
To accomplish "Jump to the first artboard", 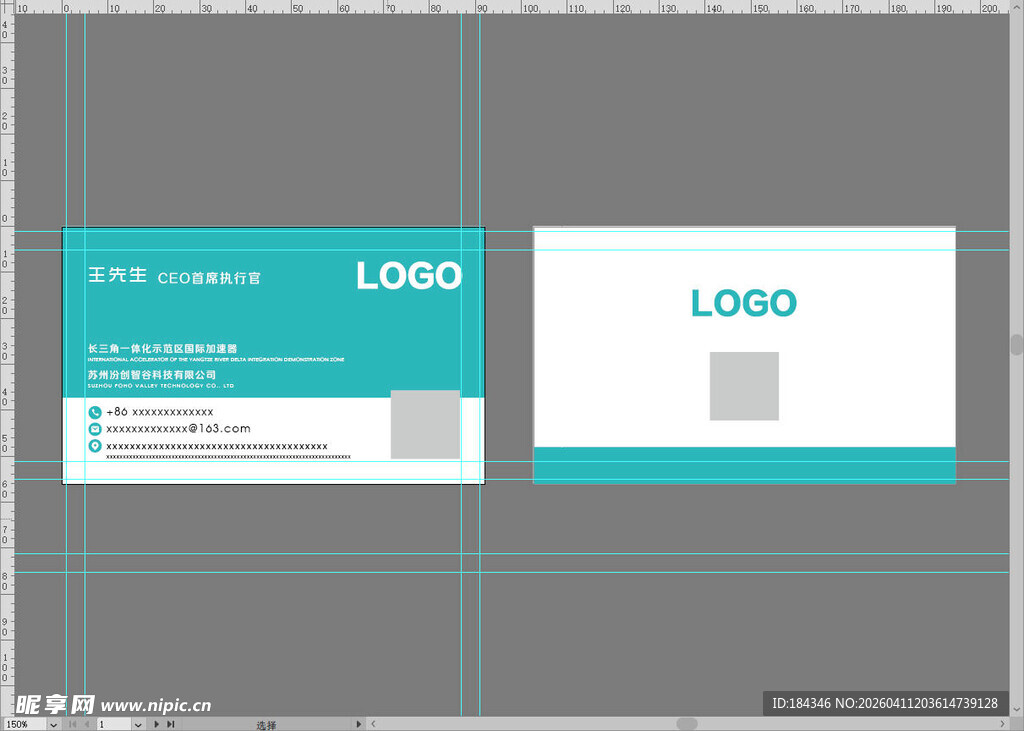I will coord(71,724).
